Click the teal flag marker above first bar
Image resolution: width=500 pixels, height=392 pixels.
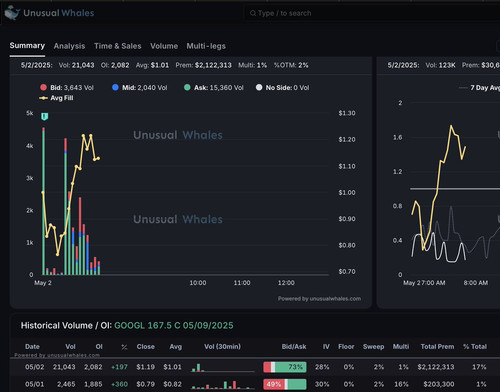pyautogui.click(x=44, y=116)
